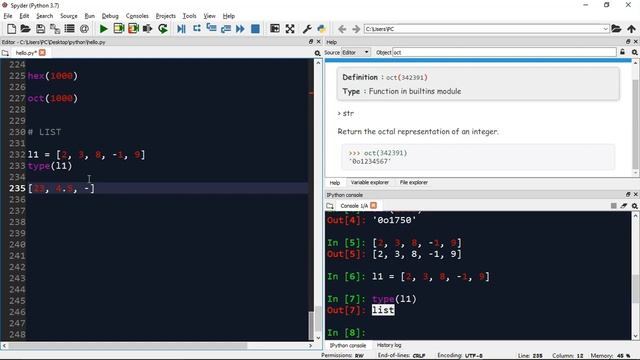Run the file with the green play button
Viewport: 640px width, 360px height.
104,29
